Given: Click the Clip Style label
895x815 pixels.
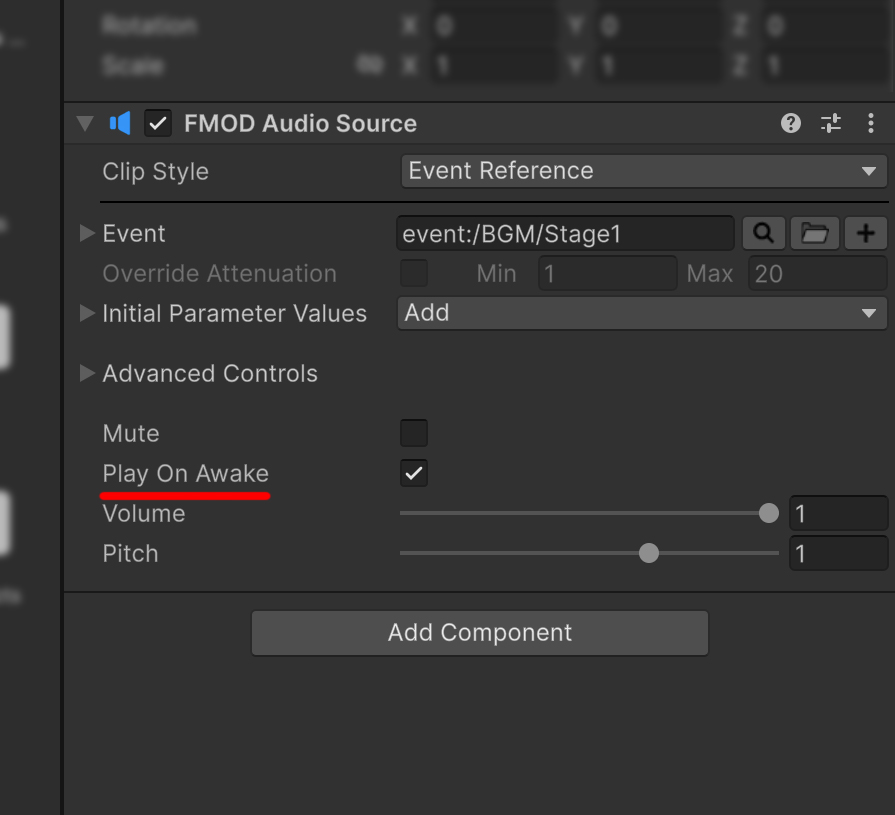Looking at the screenshot, I should [x=155, y=171].
